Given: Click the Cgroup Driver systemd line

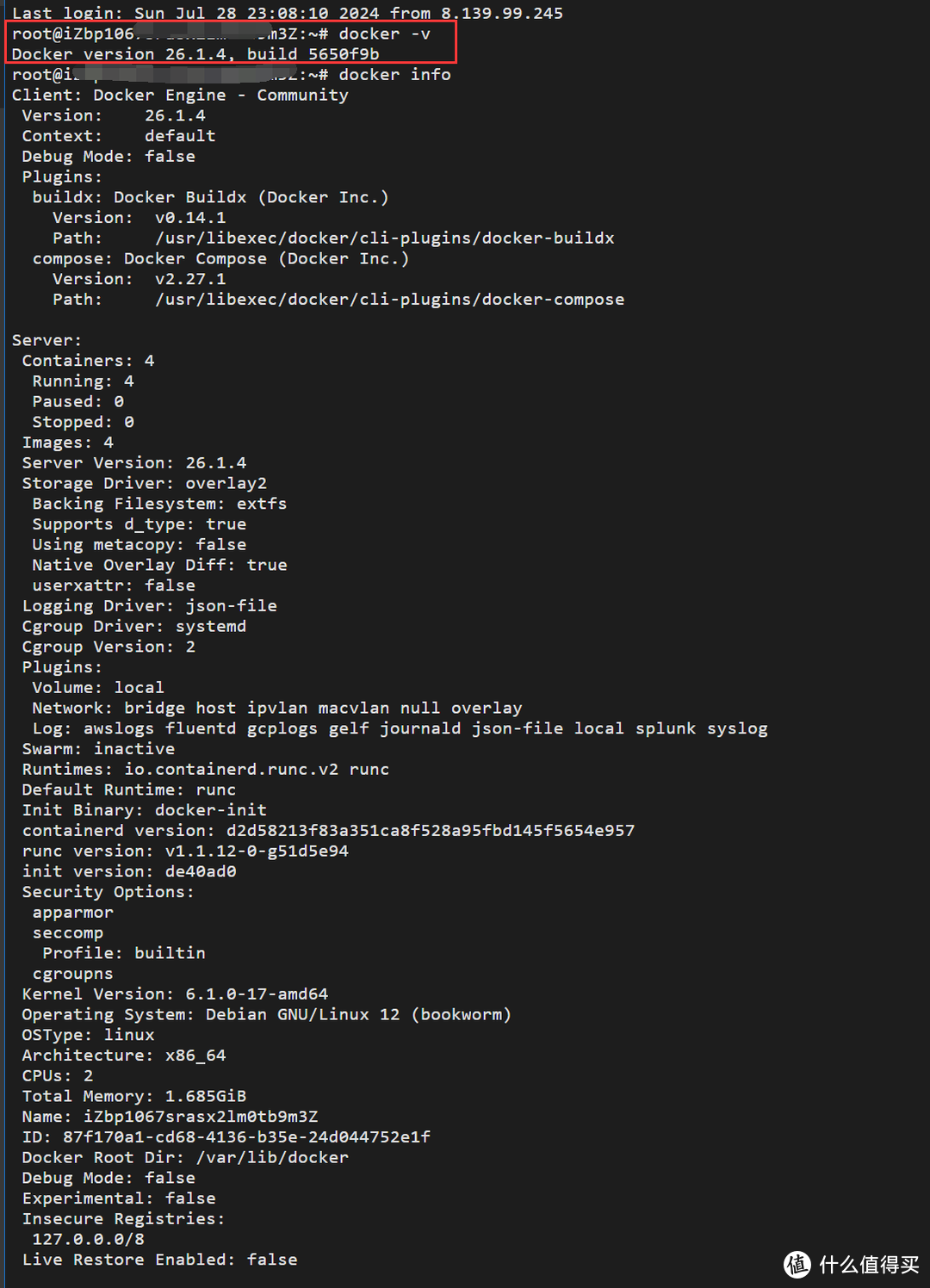Looking at the screenshot, I should pyautogui.click(x=133, y=627).
